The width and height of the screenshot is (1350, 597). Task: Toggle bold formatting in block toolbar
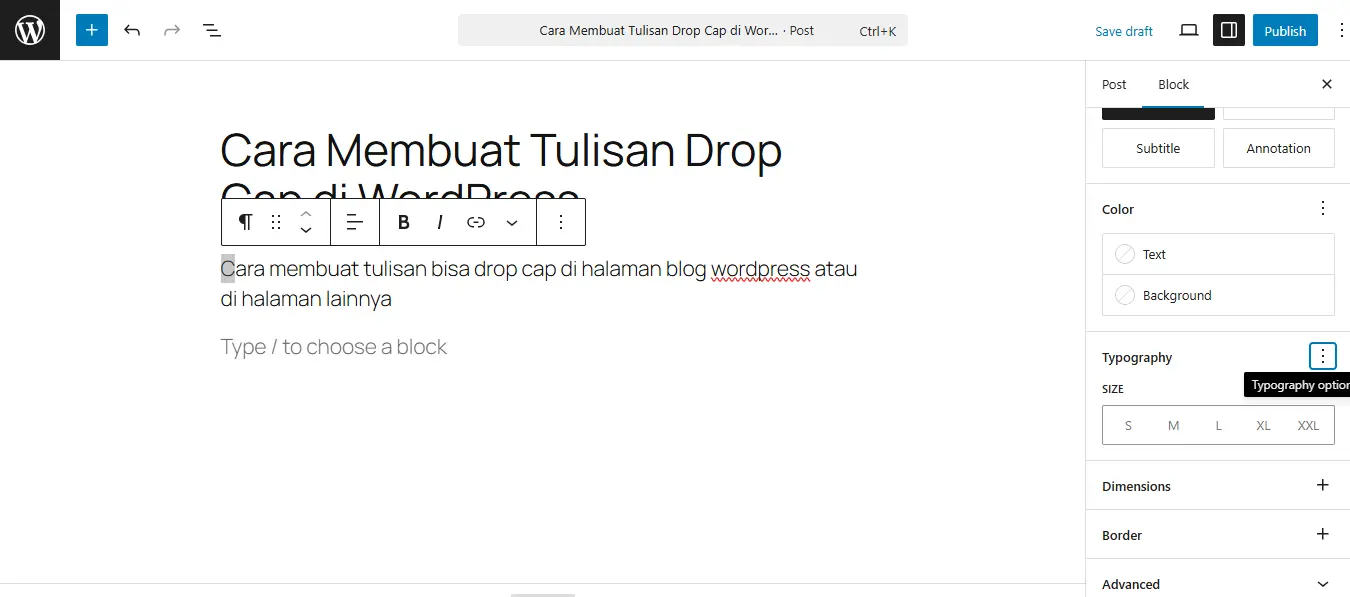(404, 222)
